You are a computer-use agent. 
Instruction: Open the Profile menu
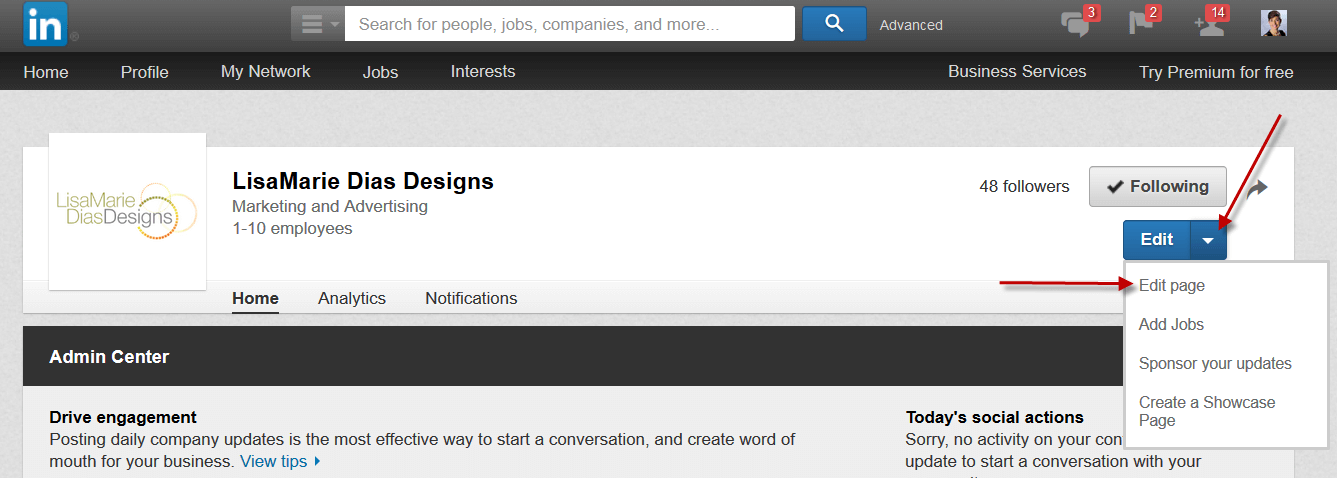145,72
